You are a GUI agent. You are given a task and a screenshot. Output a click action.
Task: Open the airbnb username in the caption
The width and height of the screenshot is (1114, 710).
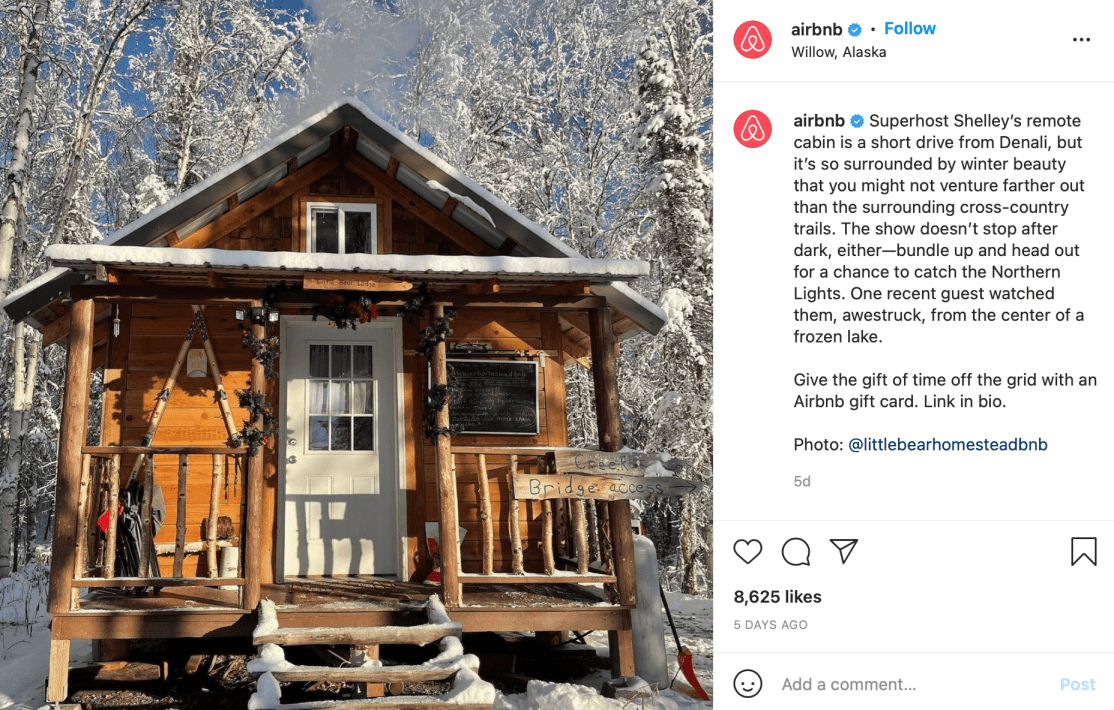pyautogui.click(x=819, y=120)
